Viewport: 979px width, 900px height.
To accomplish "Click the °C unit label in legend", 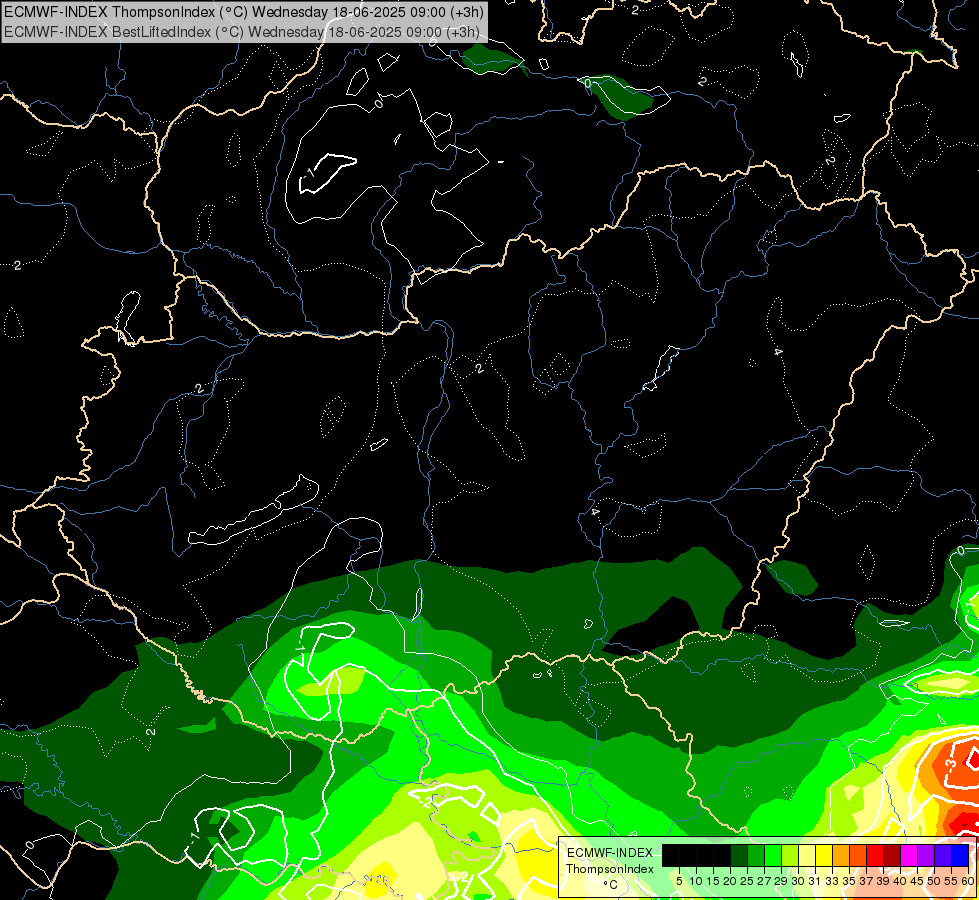I will 611,884.
